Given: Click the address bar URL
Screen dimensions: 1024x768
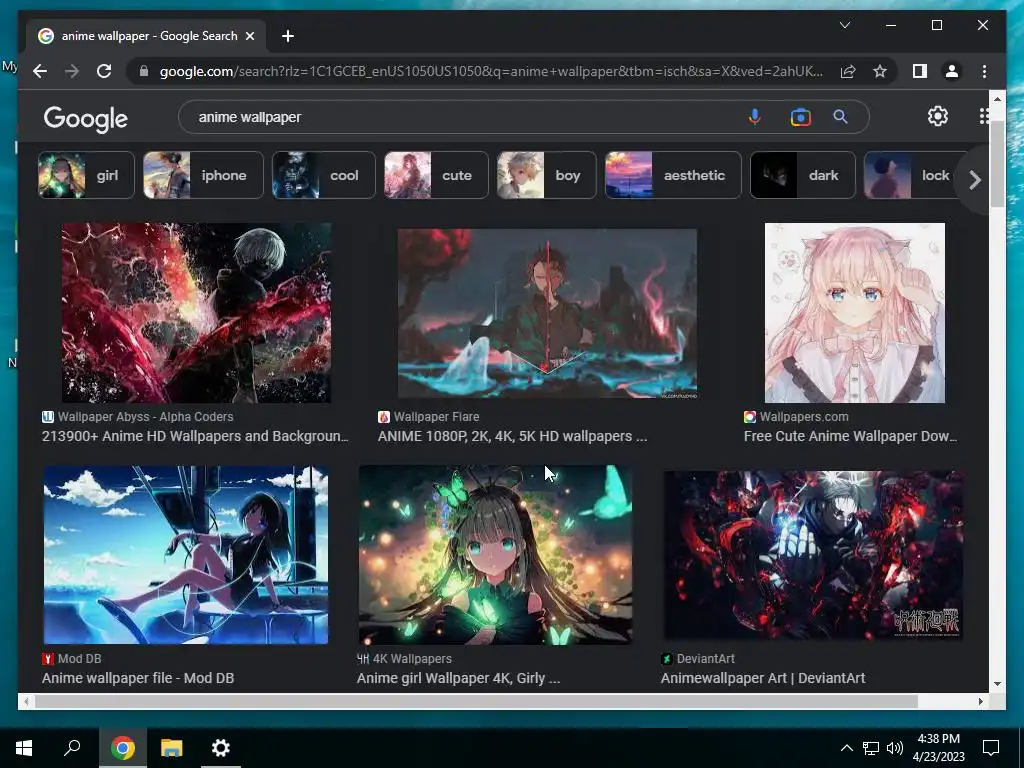Looking at the screenshot, I should tap(491, 71).
